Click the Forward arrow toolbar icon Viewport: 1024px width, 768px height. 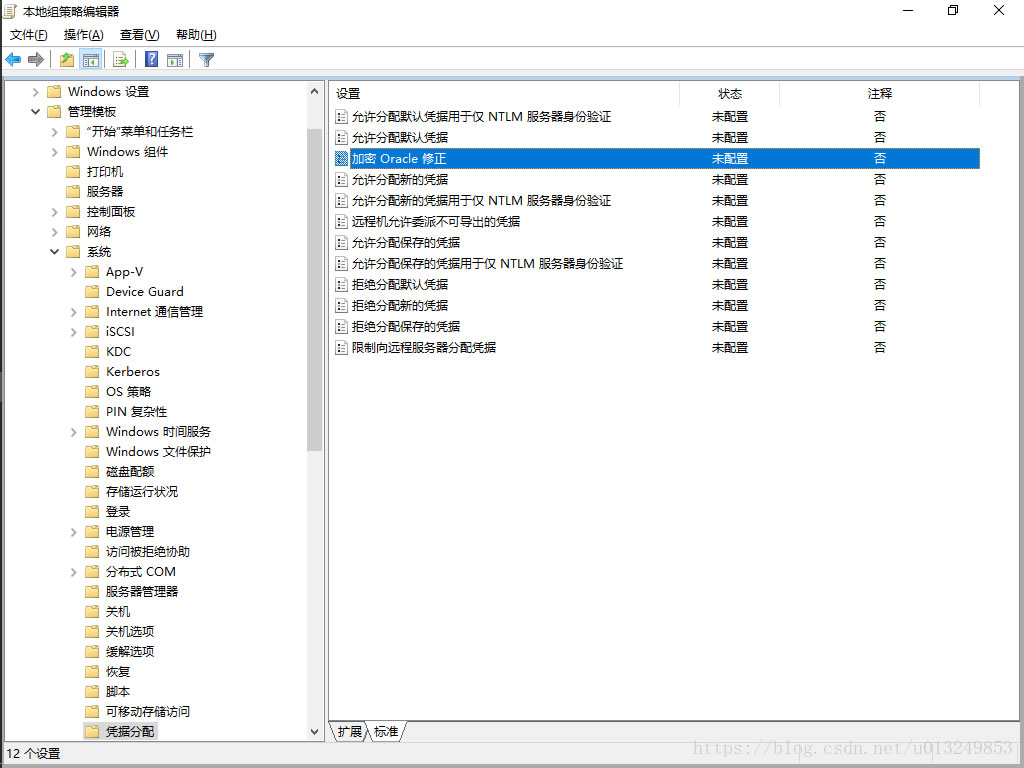(x=36, y=60)
